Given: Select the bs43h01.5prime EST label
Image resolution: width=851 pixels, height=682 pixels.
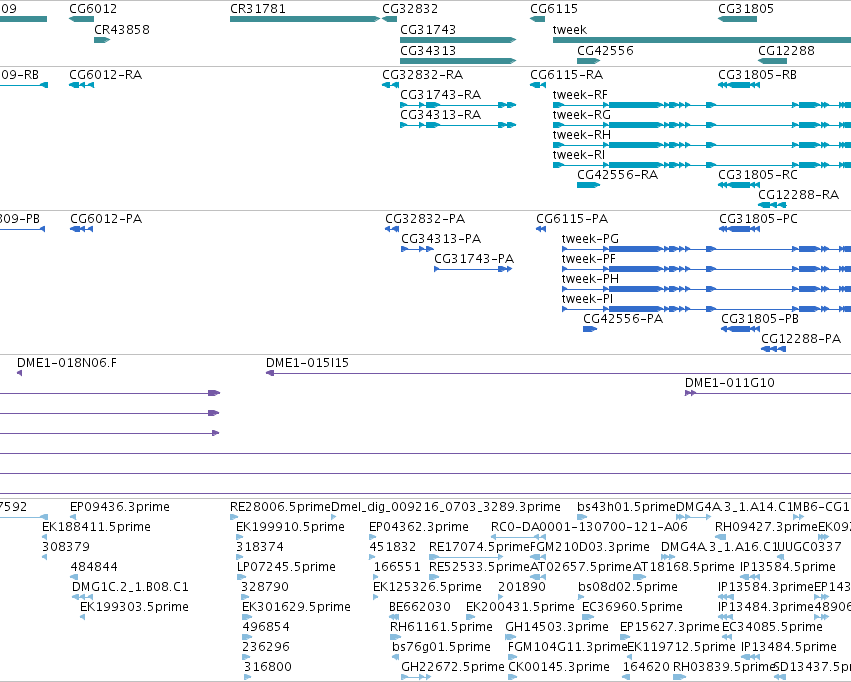Looking at the screenshot, I should click(x=626, y=507).
